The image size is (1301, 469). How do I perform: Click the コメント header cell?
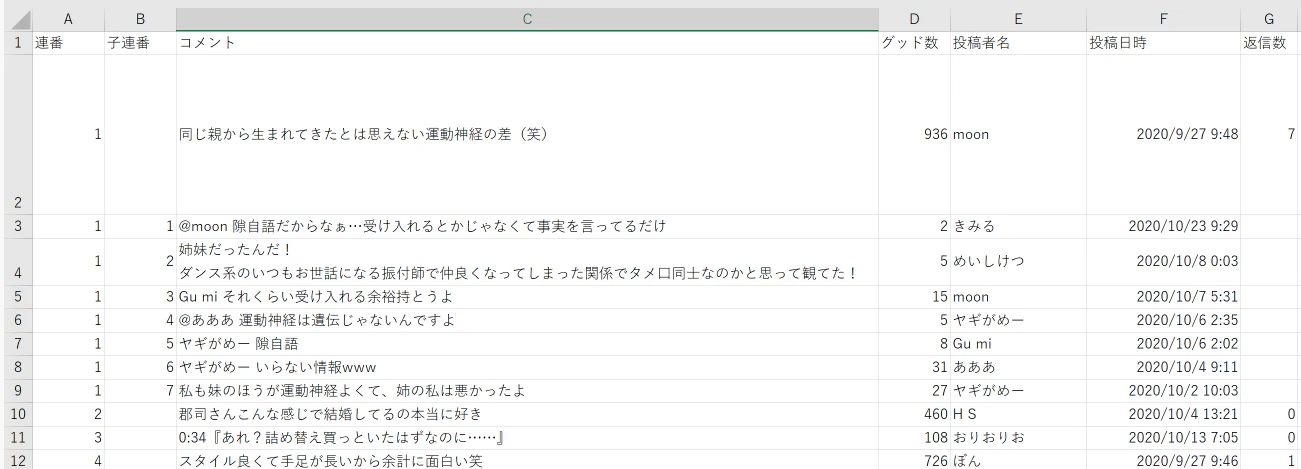tap(527, 43)
